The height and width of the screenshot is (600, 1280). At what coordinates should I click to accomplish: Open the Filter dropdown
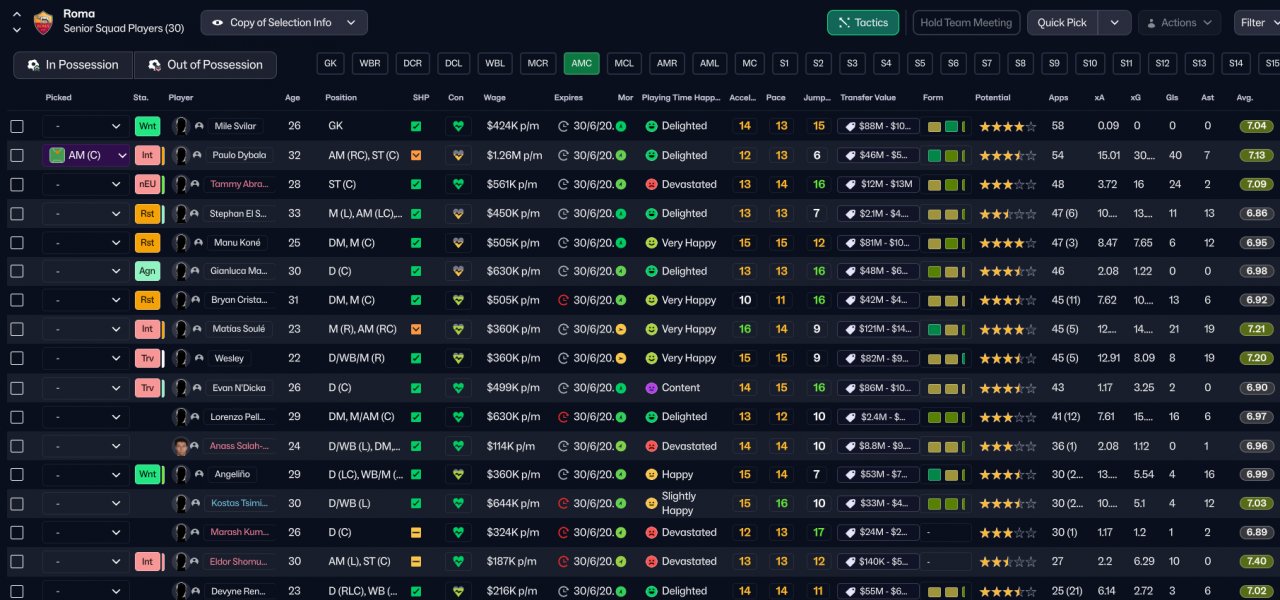pos(1258,22)
